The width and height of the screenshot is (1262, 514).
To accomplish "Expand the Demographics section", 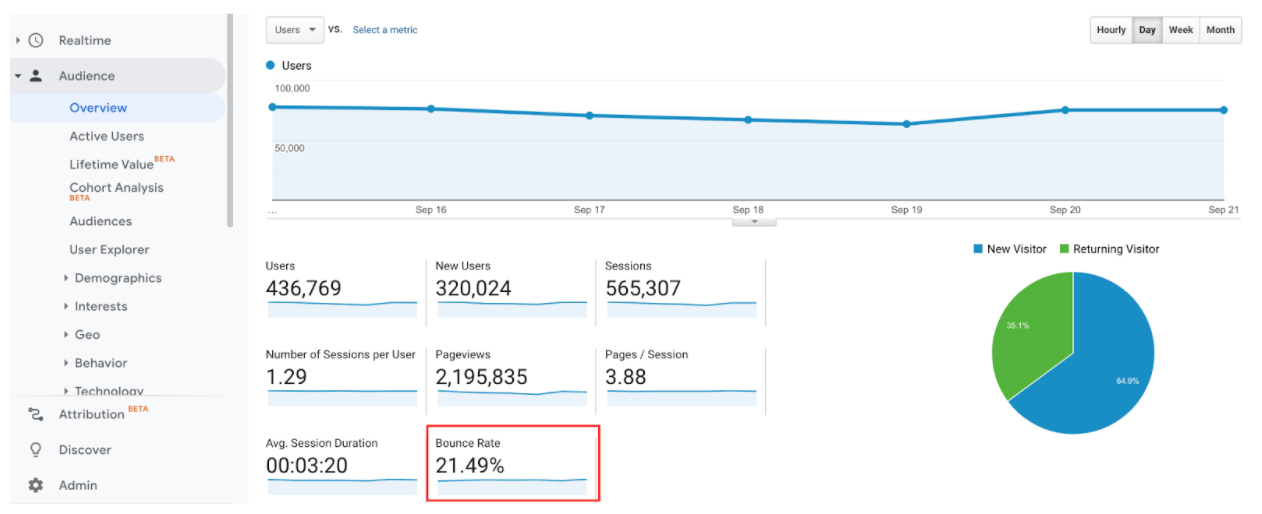I will 117,278.
